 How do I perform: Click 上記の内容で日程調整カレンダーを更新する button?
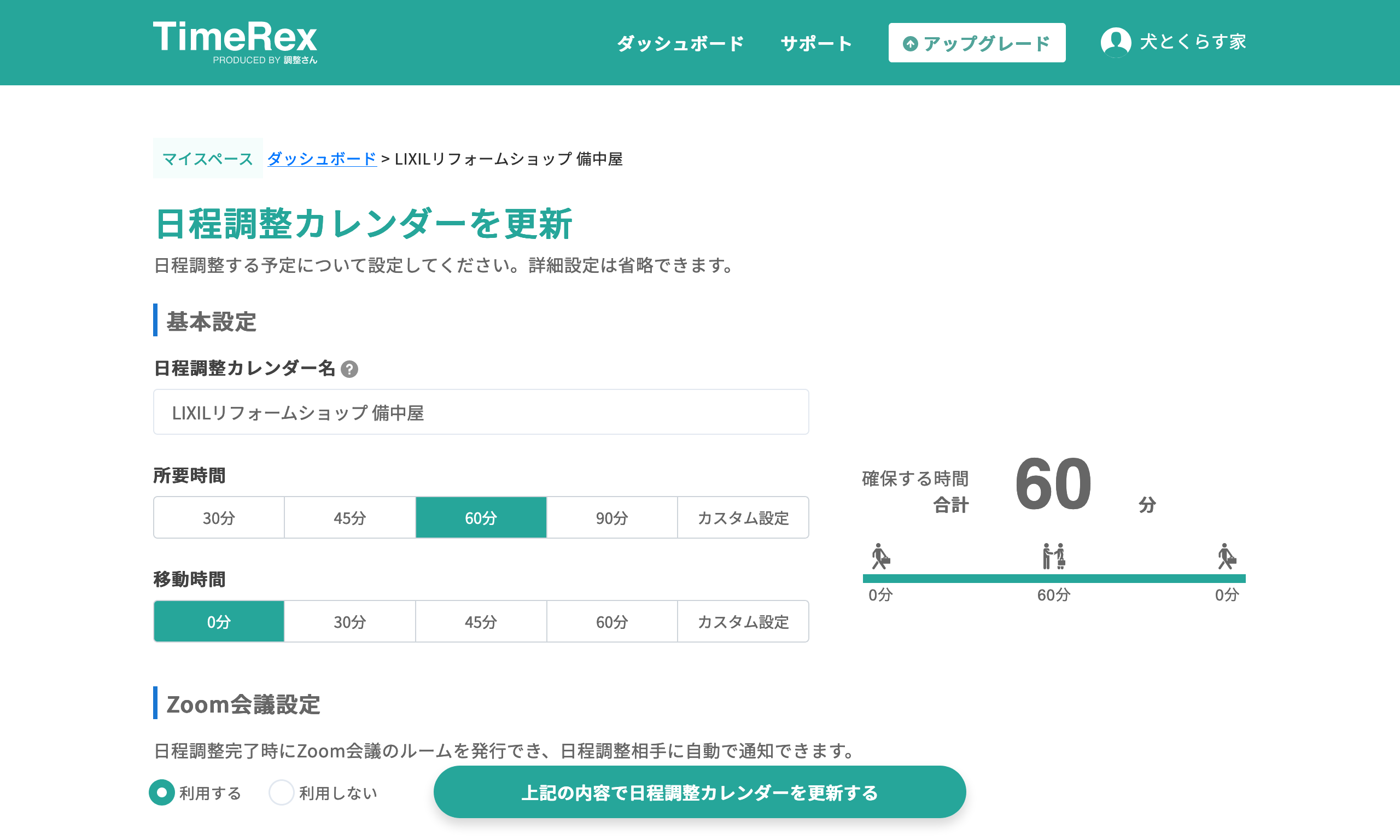click(x=699, y=792)
